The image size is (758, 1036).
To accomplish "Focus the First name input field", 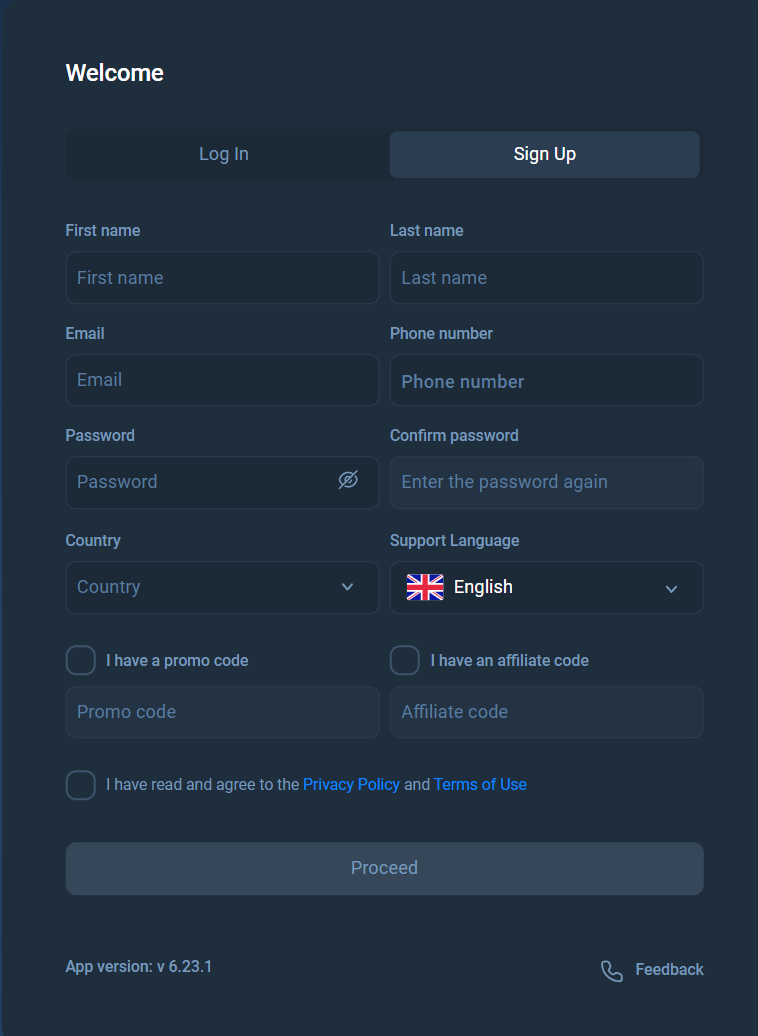I will [222, 278].
